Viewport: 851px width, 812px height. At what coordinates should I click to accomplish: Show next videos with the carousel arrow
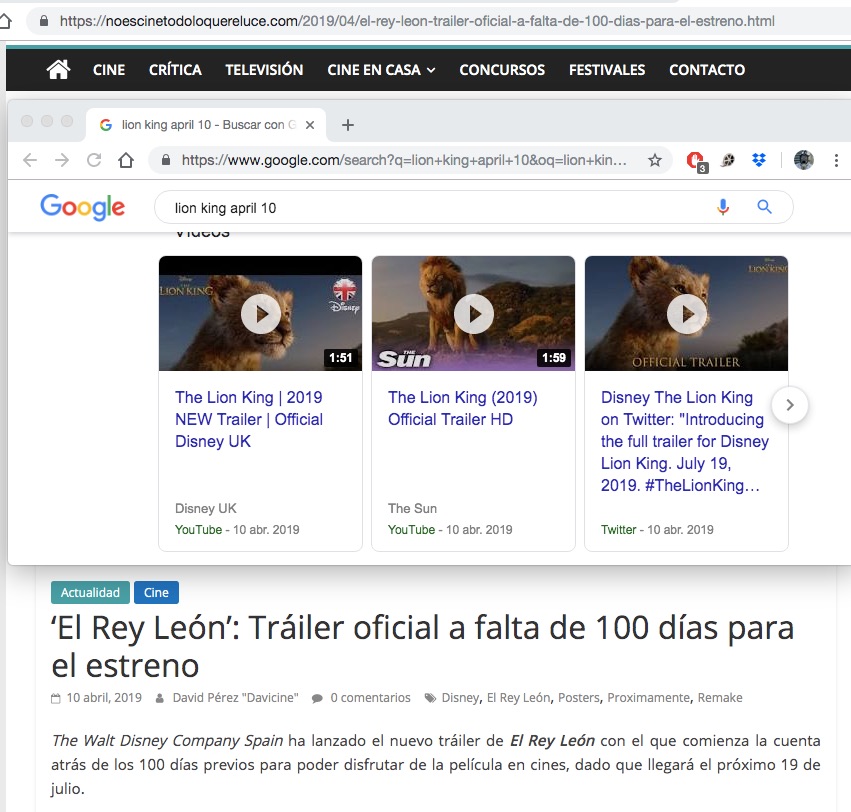[790, 405]
